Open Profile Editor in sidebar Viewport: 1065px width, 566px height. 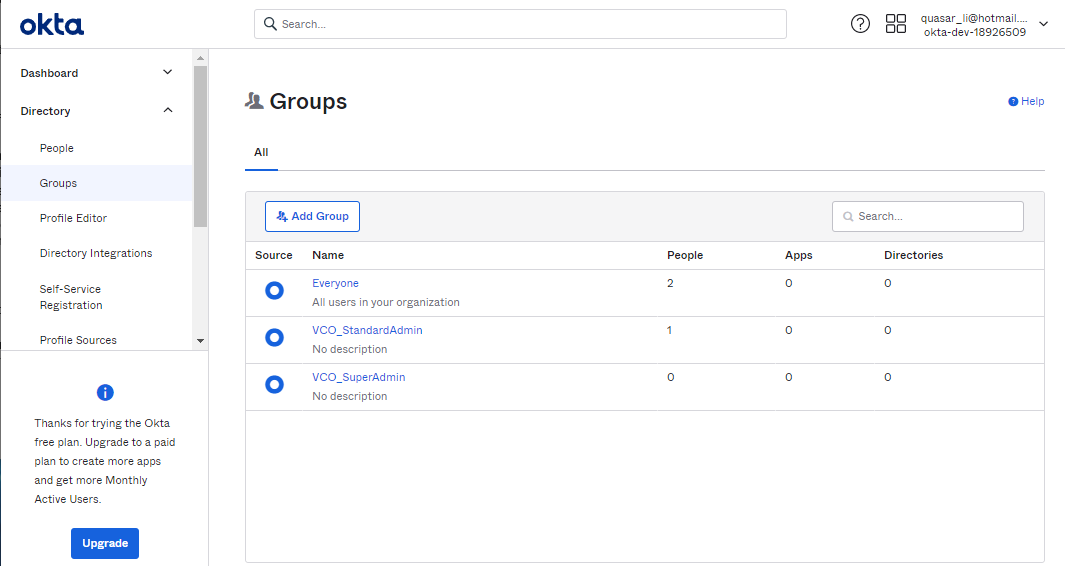click(73, 218)
